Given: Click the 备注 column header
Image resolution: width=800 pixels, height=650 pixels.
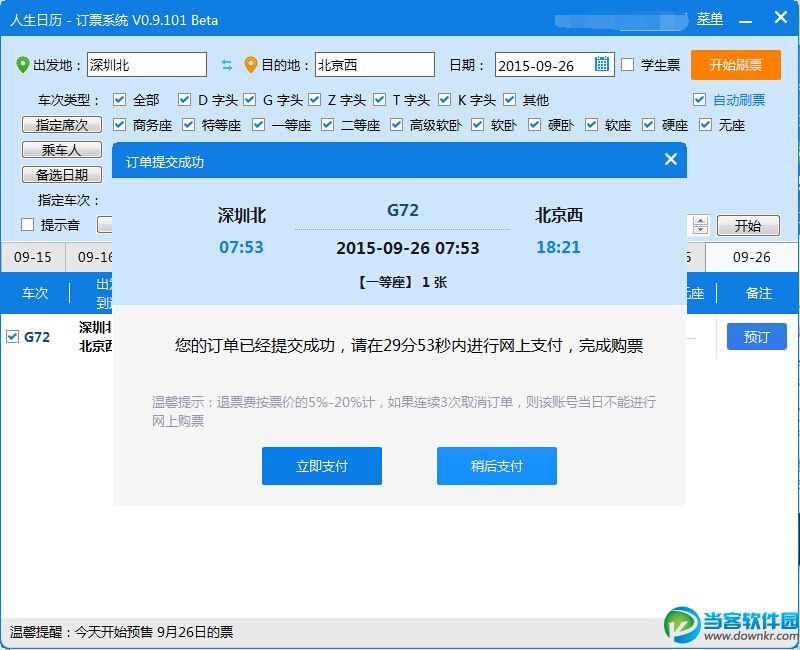Looking at the screenshot, I should click(759, 293).
